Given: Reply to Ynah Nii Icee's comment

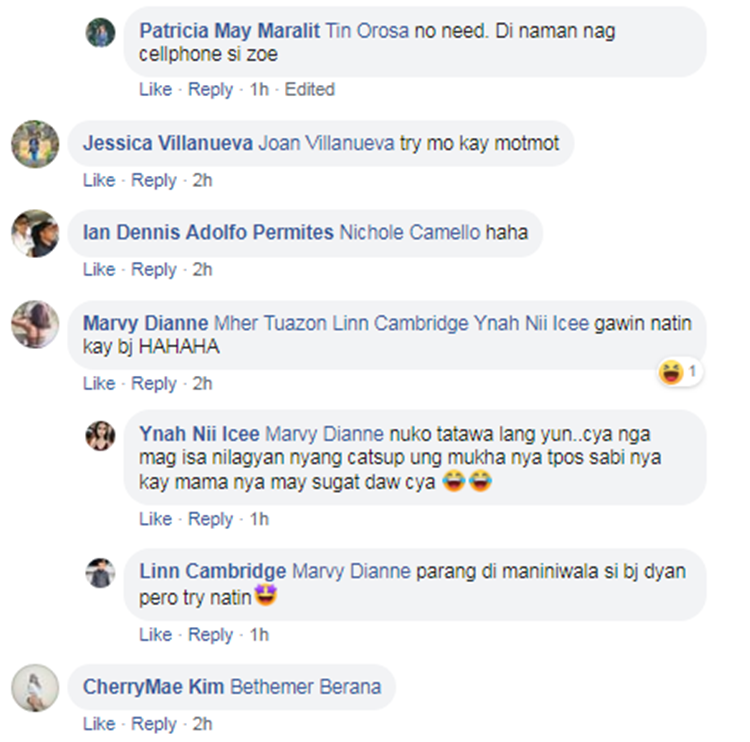Looking at the screenshot, I should point(210,519).
